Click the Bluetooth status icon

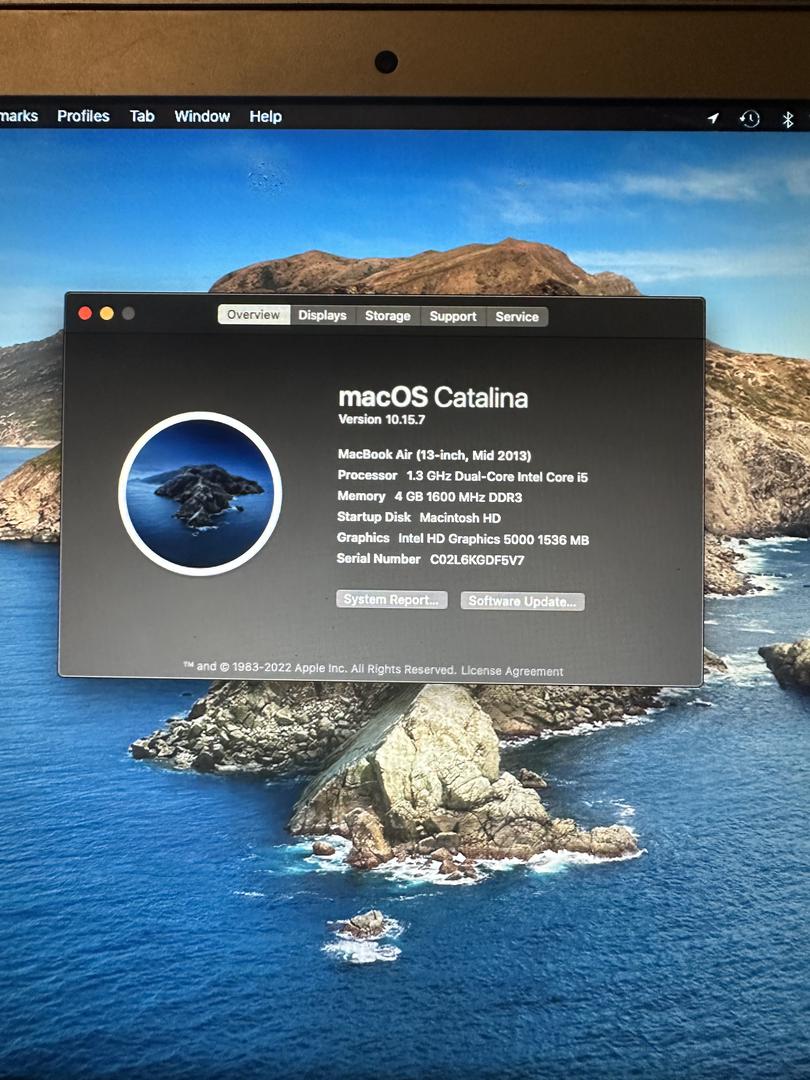pos(788,120)
